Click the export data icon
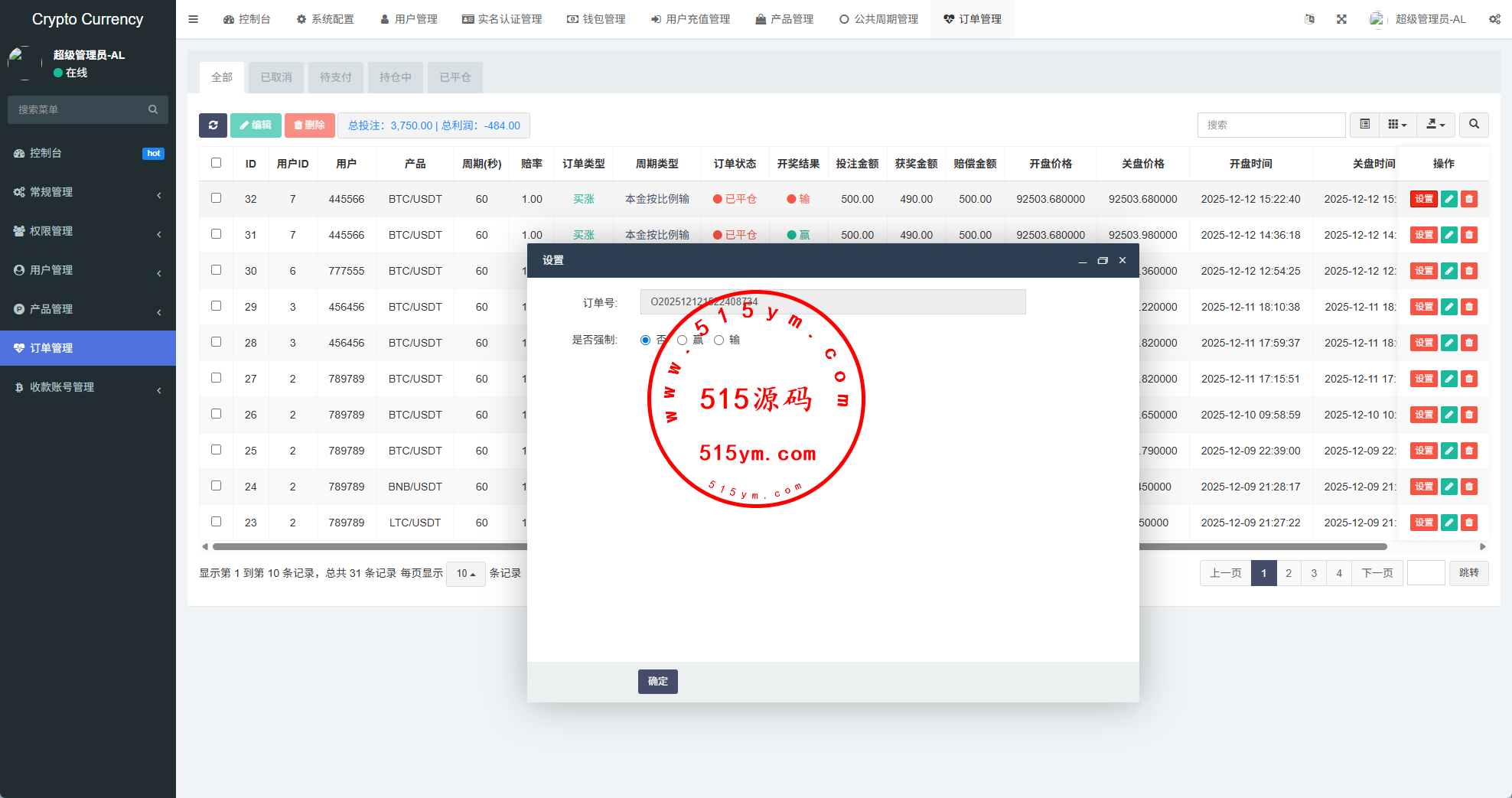 1435,125
